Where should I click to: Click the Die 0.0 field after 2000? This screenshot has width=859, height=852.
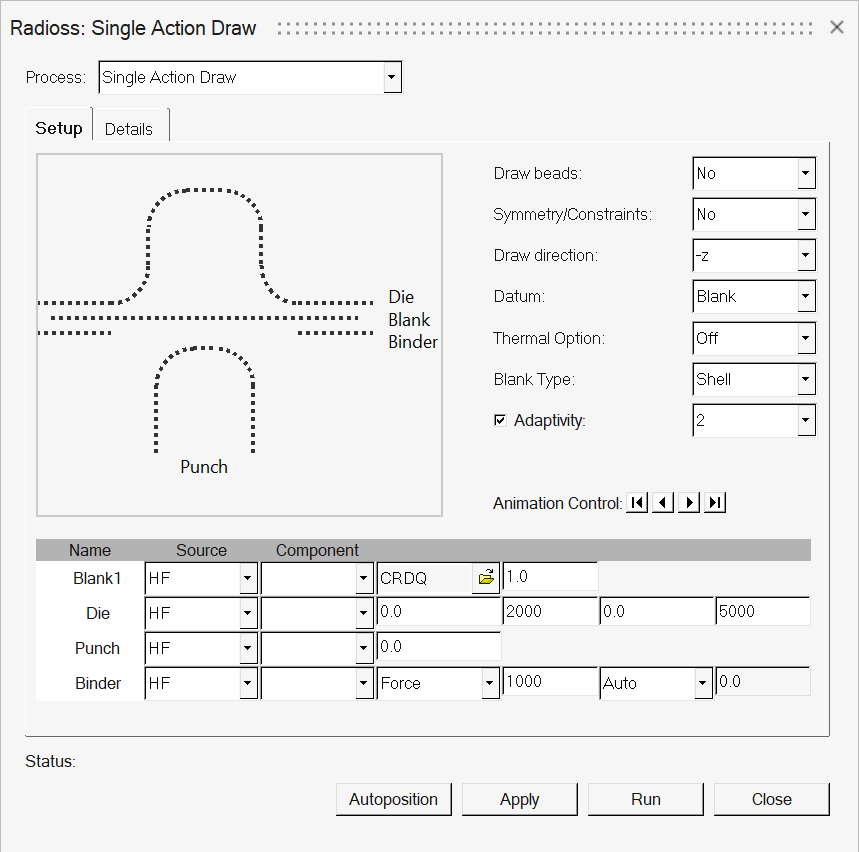point(656,611)
